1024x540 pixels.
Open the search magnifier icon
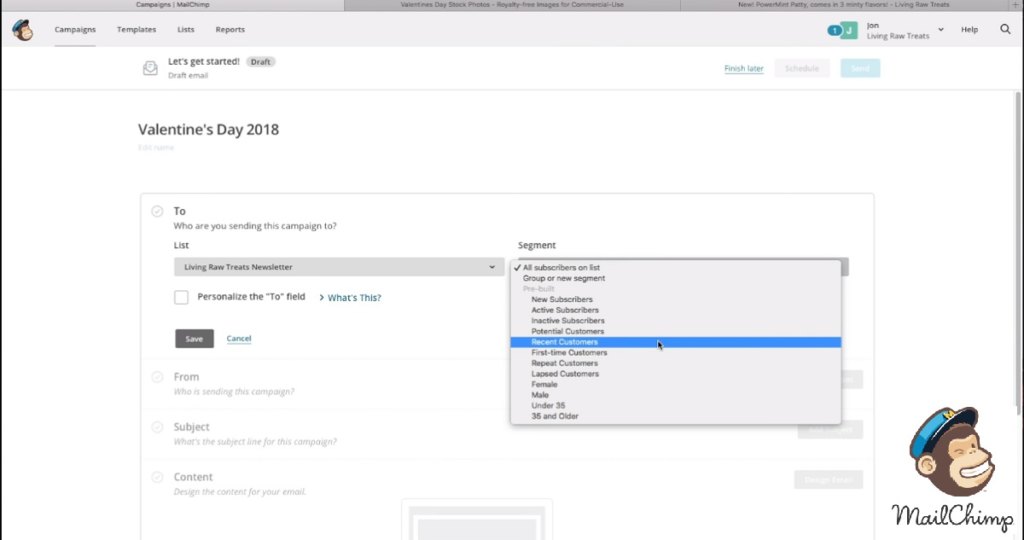point(1005,29)
